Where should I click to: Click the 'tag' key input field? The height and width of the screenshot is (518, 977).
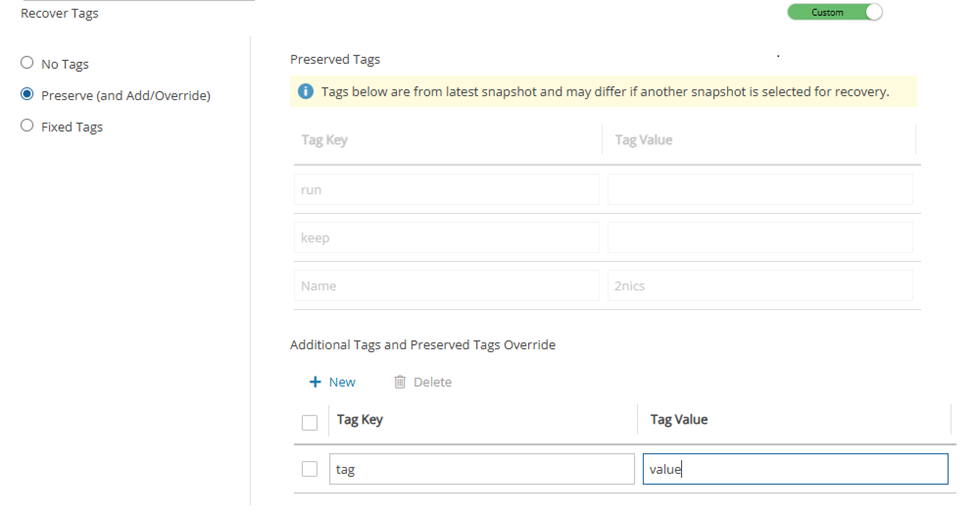point(481,469)
